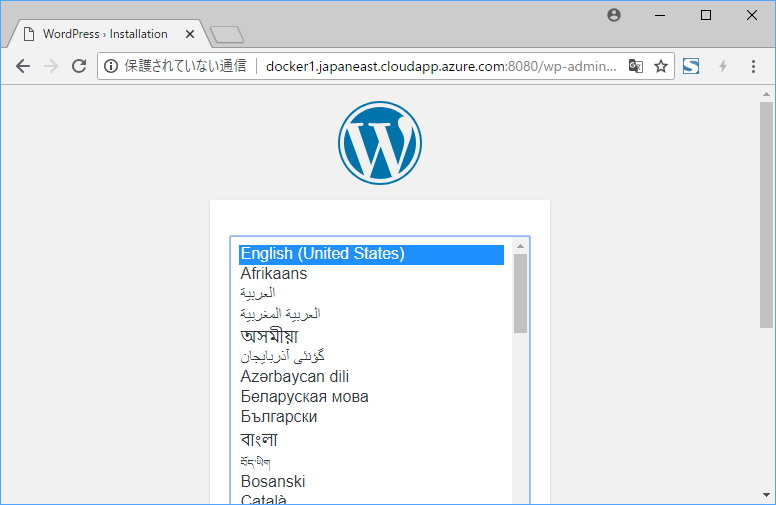776x505 pixels.
Task: Select Afrikaans in the language list
Action: pyautogui.click(x=372, y=274)
